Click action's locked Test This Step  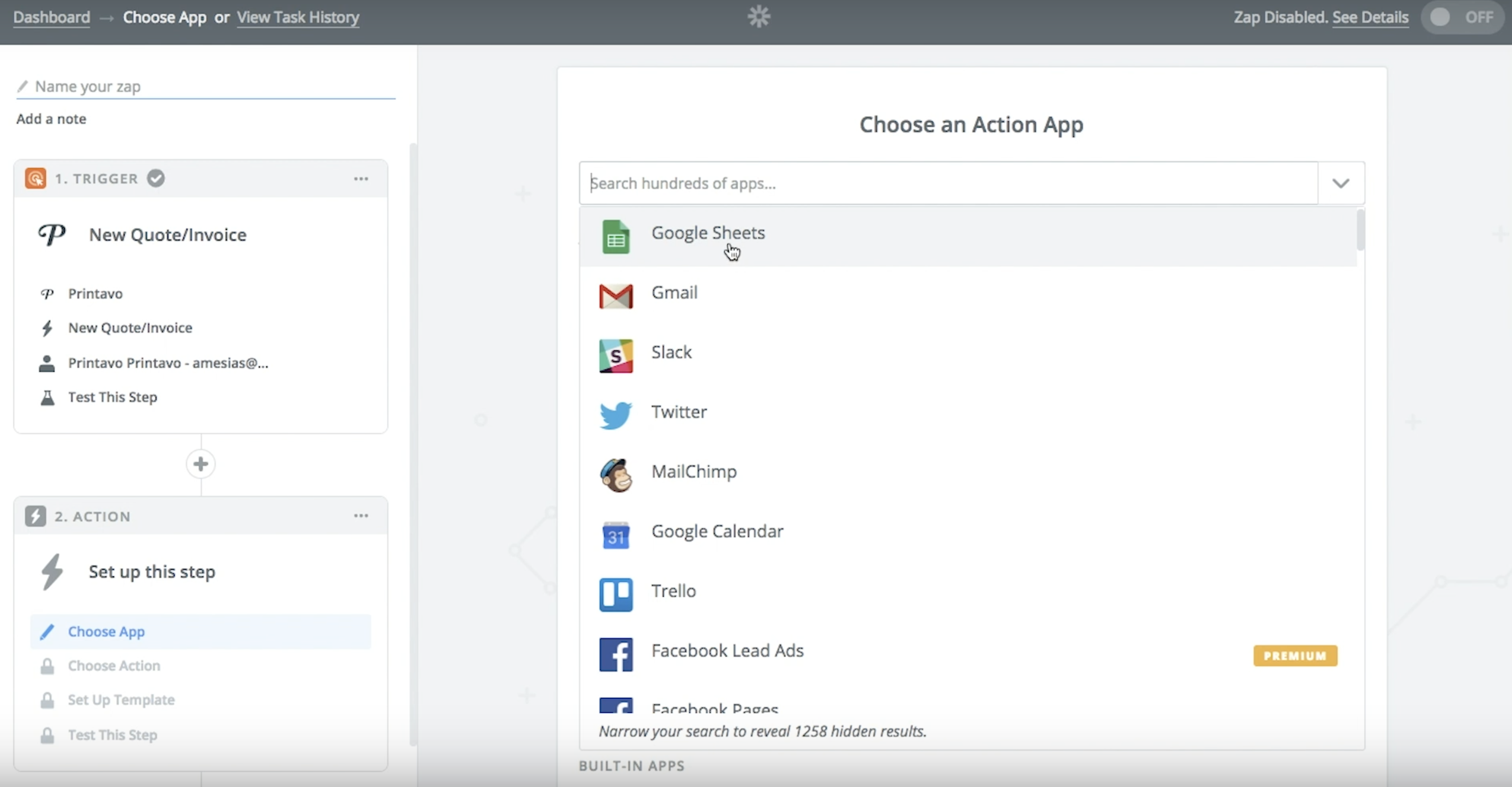[201, 736]
